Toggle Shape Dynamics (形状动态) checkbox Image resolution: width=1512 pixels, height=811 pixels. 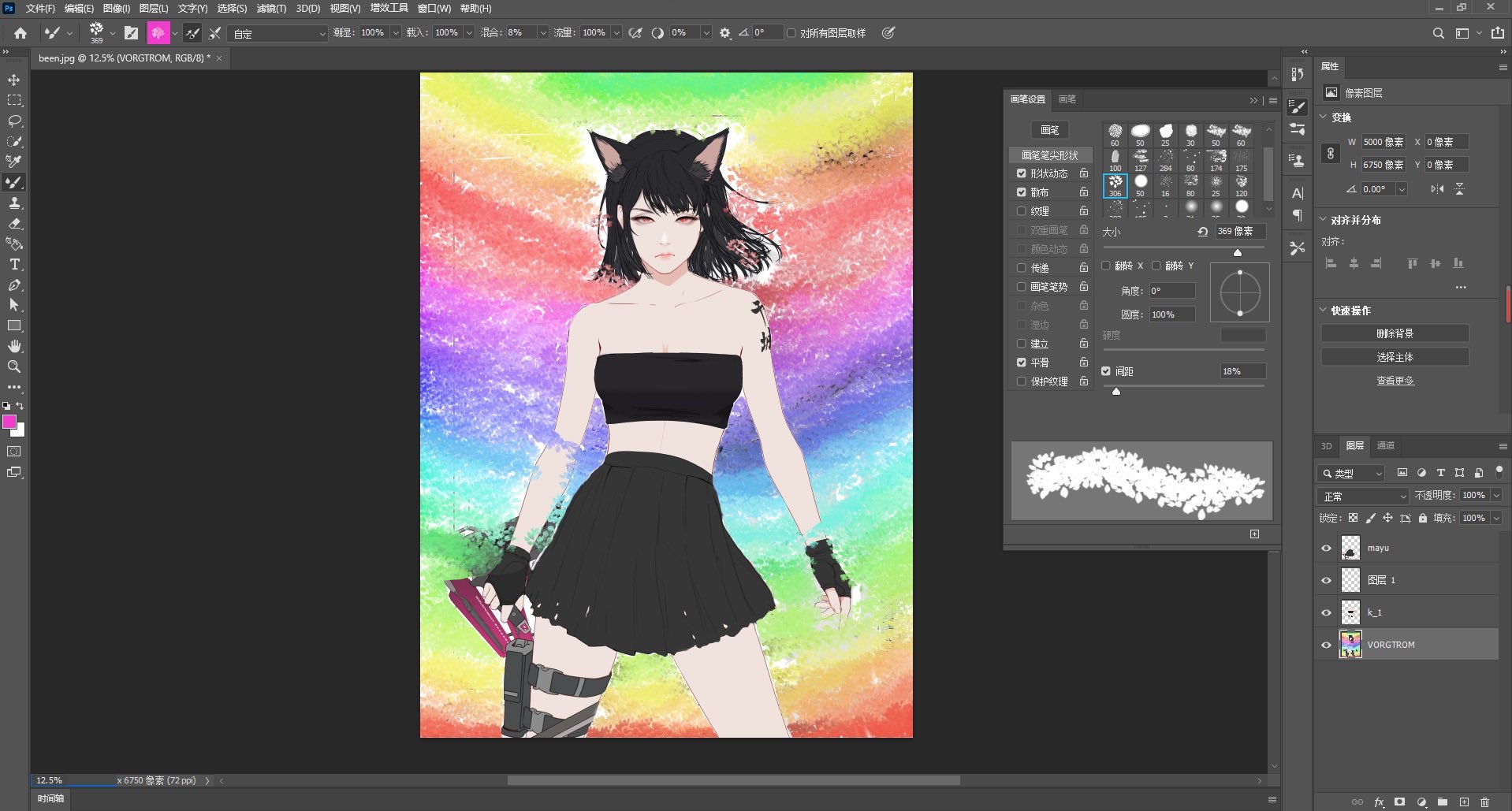pyautogui.click(x=1022, y=173)
